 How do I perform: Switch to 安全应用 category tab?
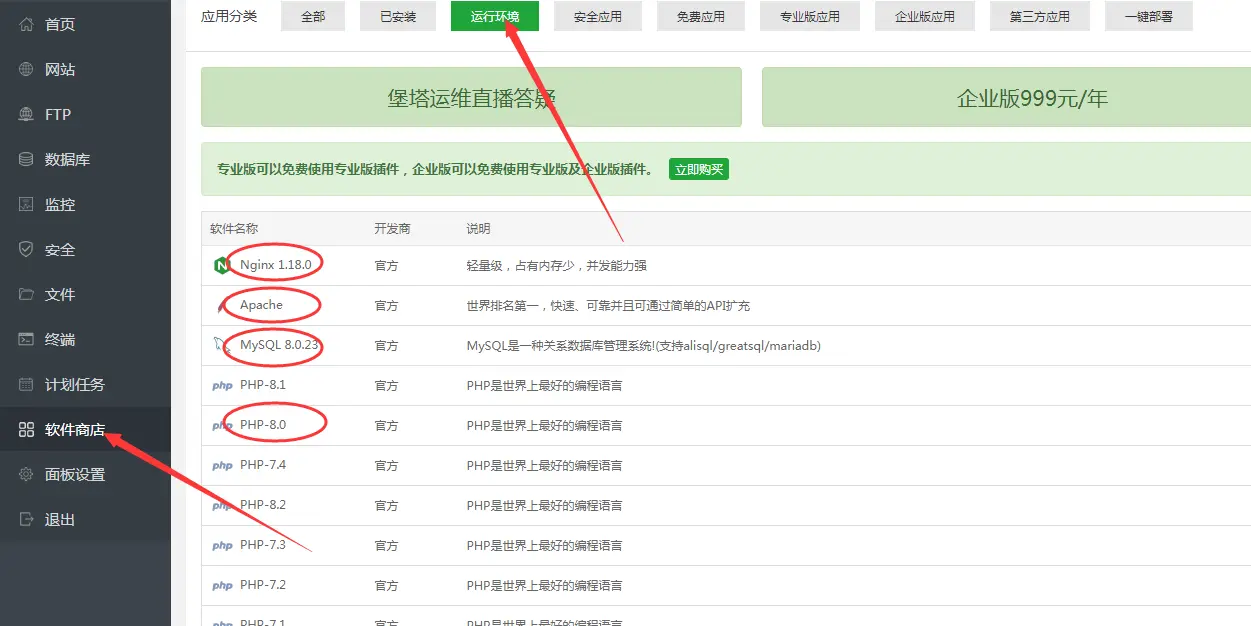tap(598, 16)
